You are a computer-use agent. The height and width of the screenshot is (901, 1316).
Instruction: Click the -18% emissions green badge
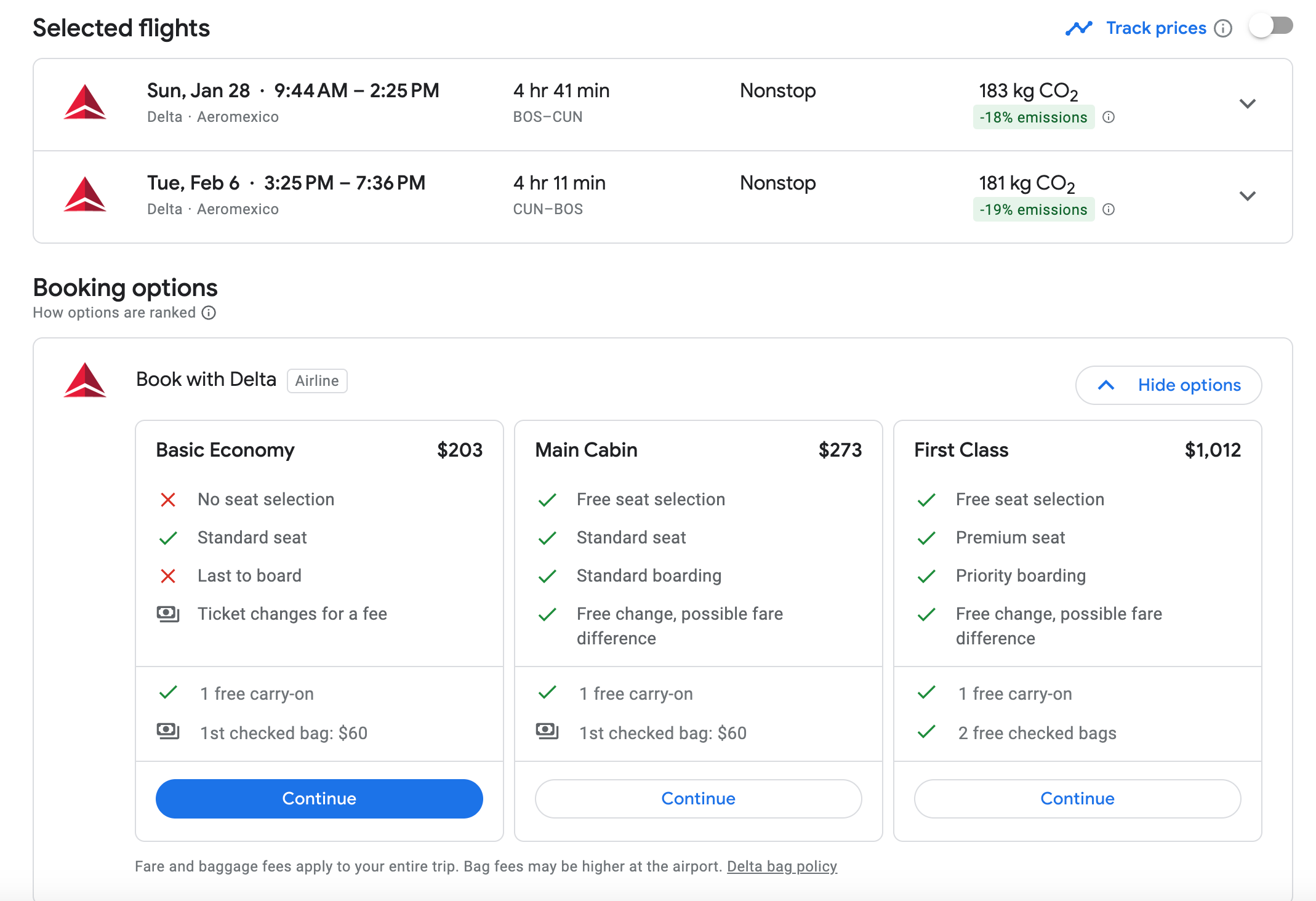pyautogui.click(x=1033, y=117)
